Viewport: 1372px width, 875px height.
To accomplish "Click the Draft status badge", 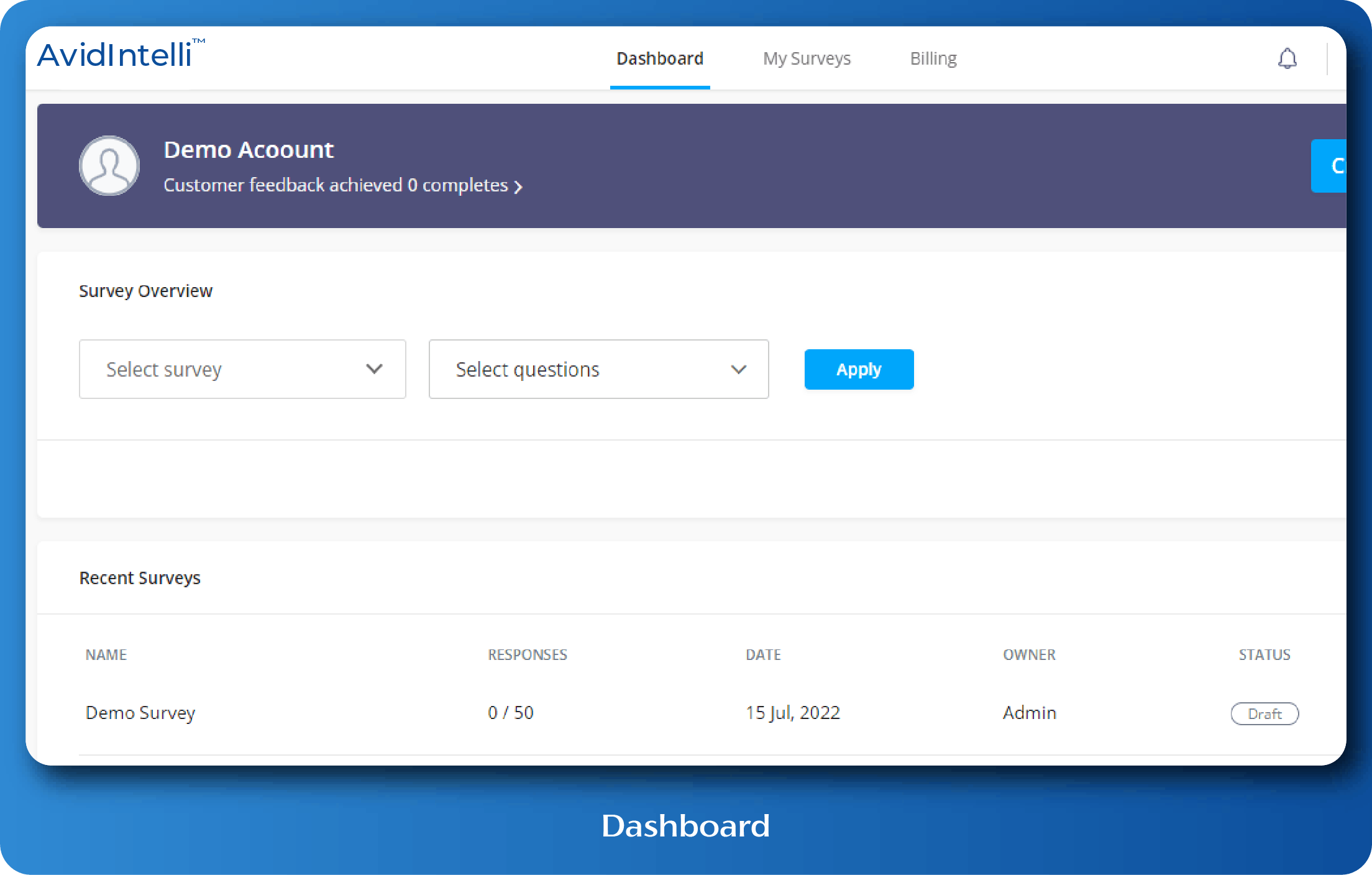I will click(1265, 713).
